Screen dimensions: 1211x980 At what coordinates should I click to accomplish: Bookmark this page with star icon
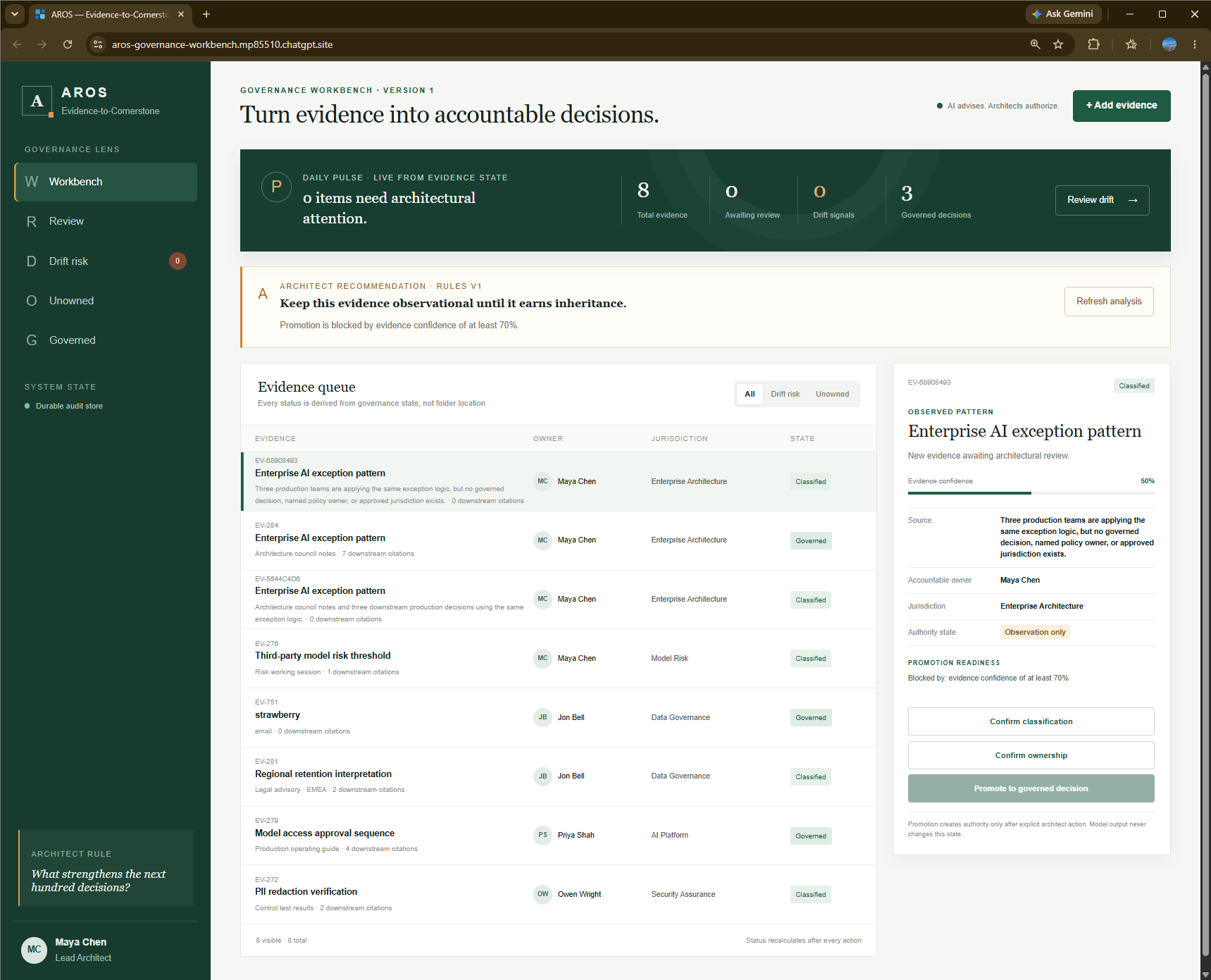(1058, 44)
